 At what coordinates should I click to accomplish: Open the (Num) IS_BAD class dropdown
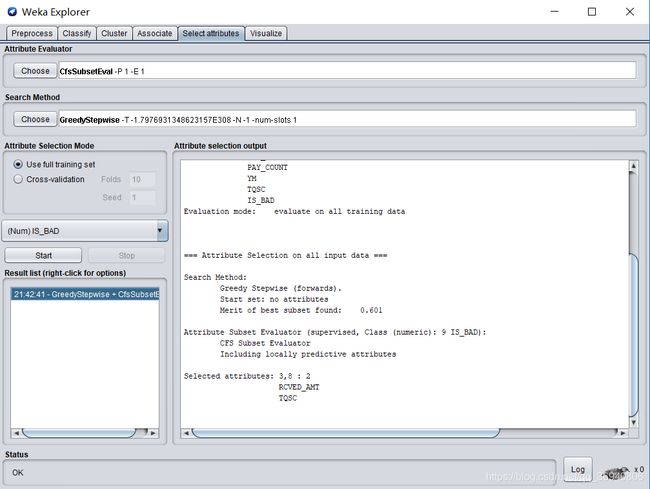coord(85,231)
